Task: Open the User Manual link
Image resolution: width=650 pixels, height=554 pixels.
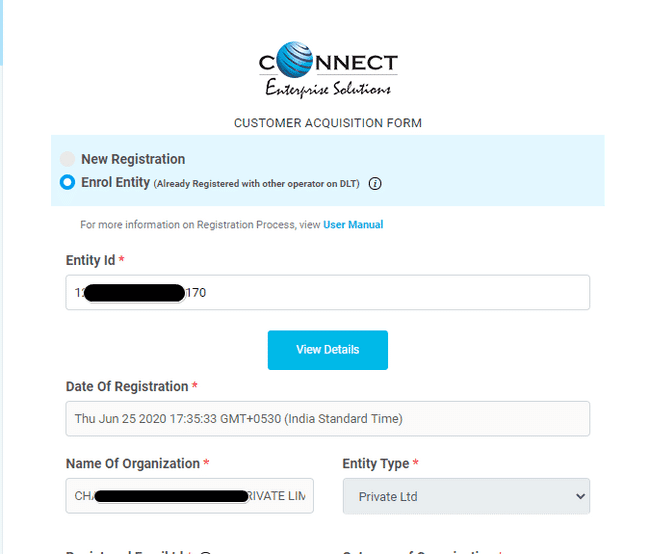Action: (353, 225)
